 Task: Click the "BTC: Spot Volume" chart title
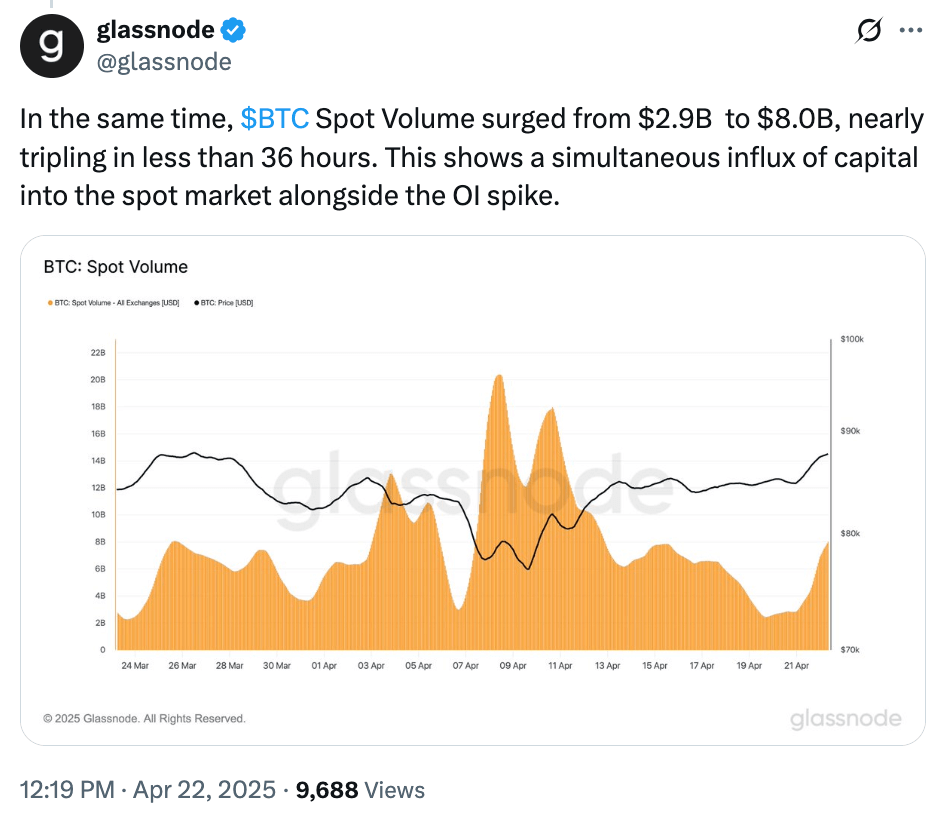(116, 267)
